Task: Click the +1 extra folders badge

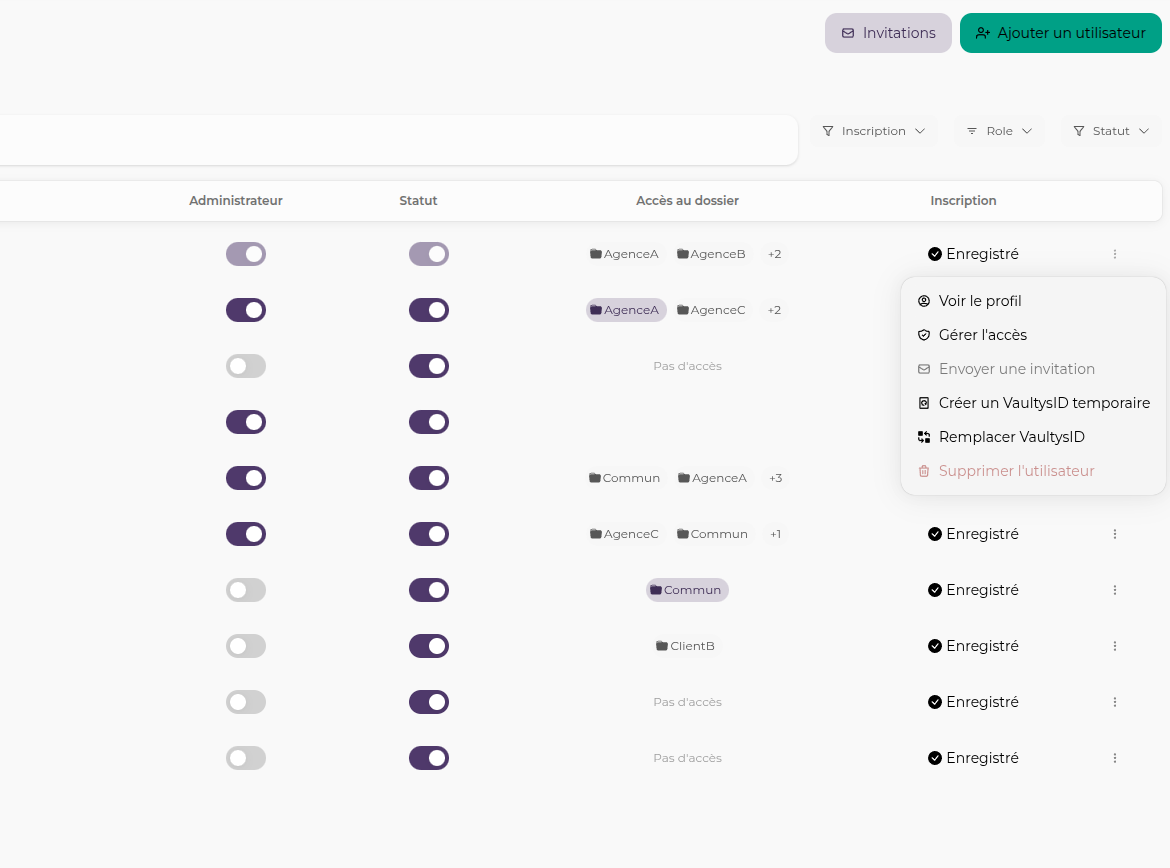Action: (x=775, y=534)
